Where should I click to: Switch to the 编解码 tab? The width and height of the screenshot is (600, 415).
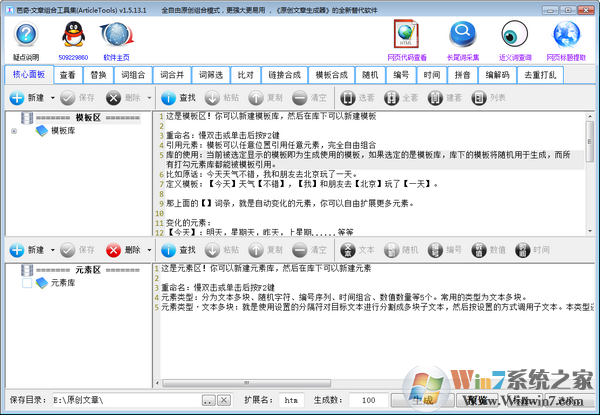[497, 75]
